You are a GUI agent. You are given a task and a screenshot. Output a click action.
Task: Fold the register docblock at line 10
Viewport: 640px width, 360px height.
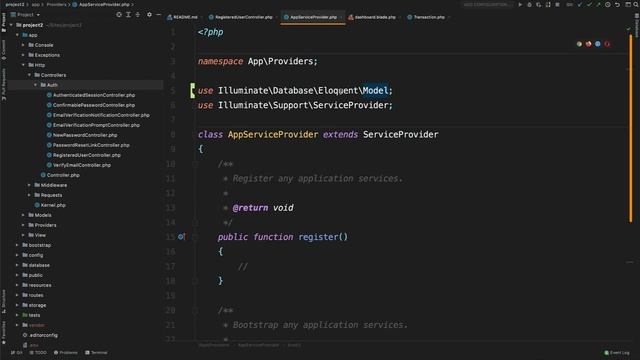click(195, 164)
